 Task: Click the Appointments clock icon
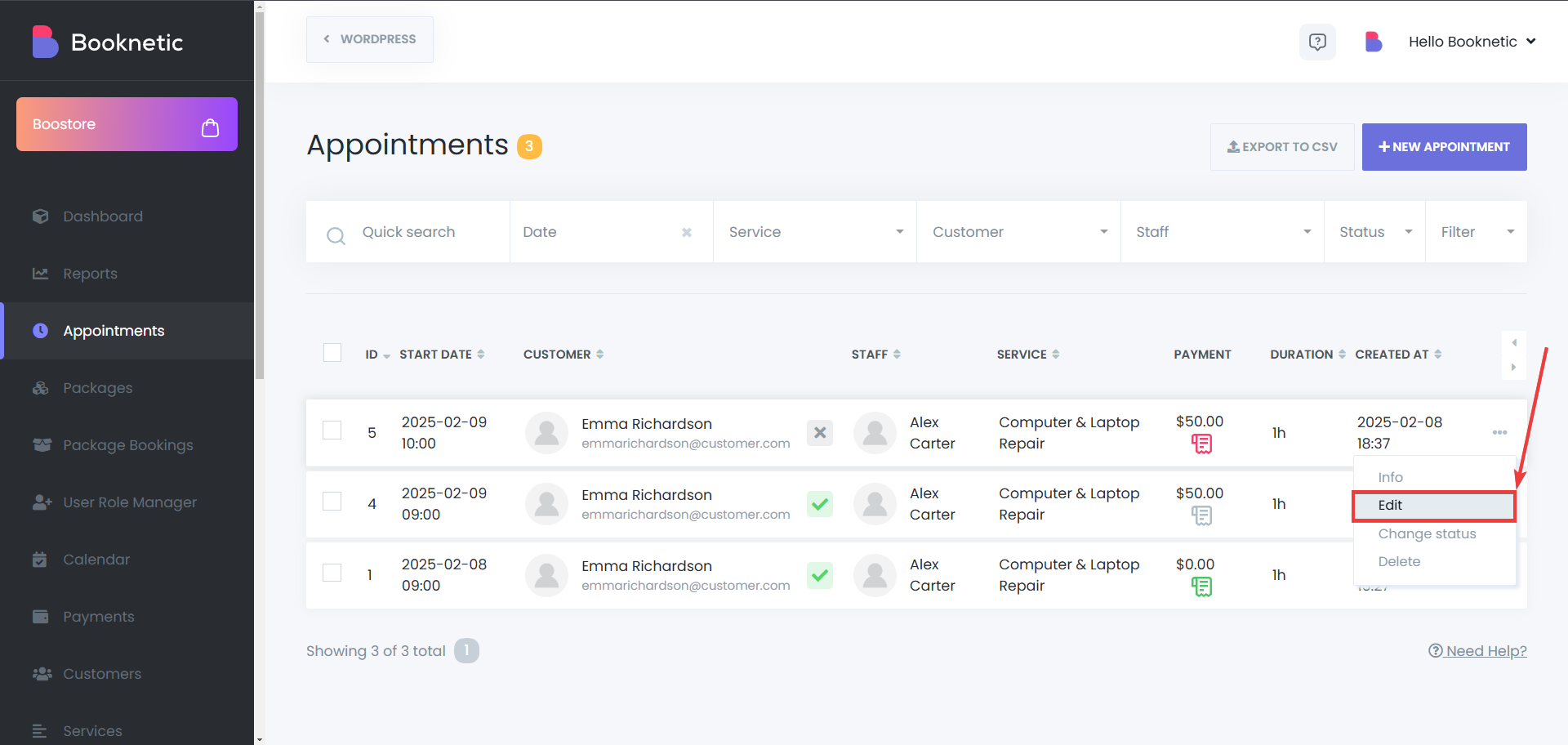click(40, 331)
